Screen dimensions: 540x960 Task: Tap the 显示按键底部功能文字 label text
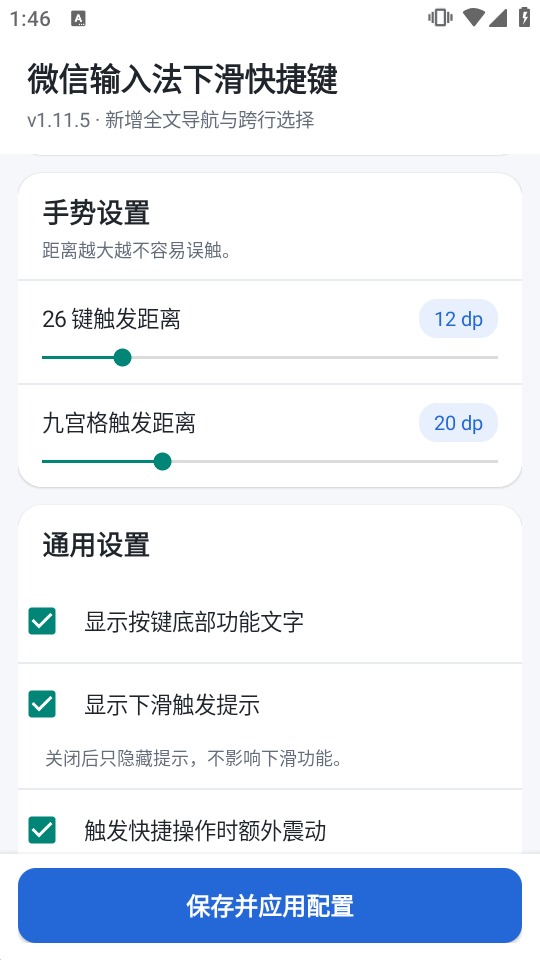click(x=194, y=622)
